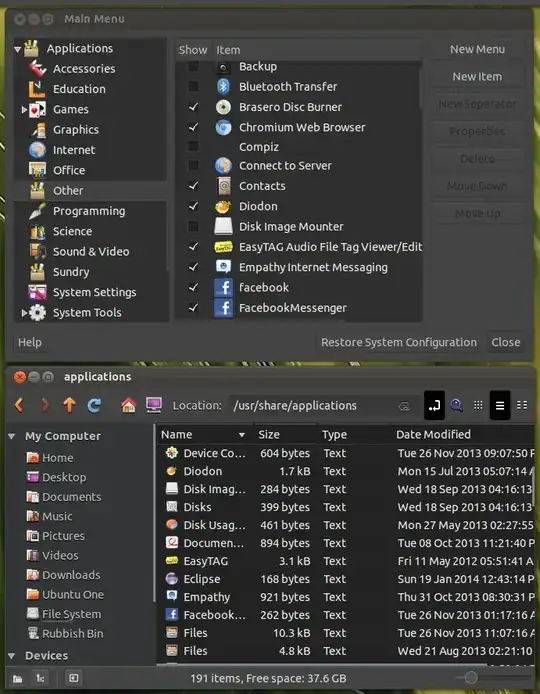Tick the Disk Image Mounter checkbox
The width and height of the screenshot is (540, 694).
[193, 226]
